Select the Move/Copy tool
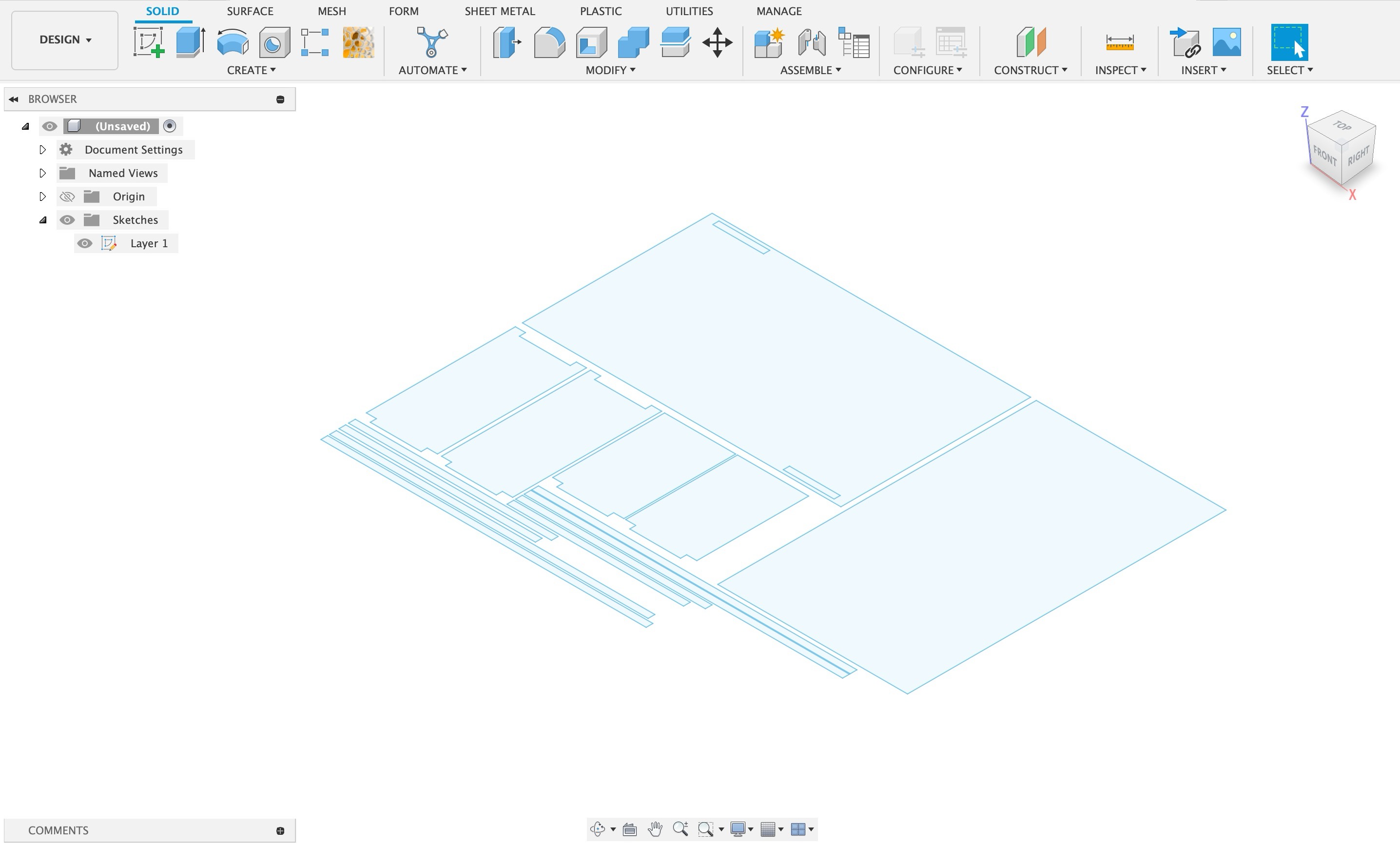This screenshot has width=1400, height=847. click(x=718, y=42)
